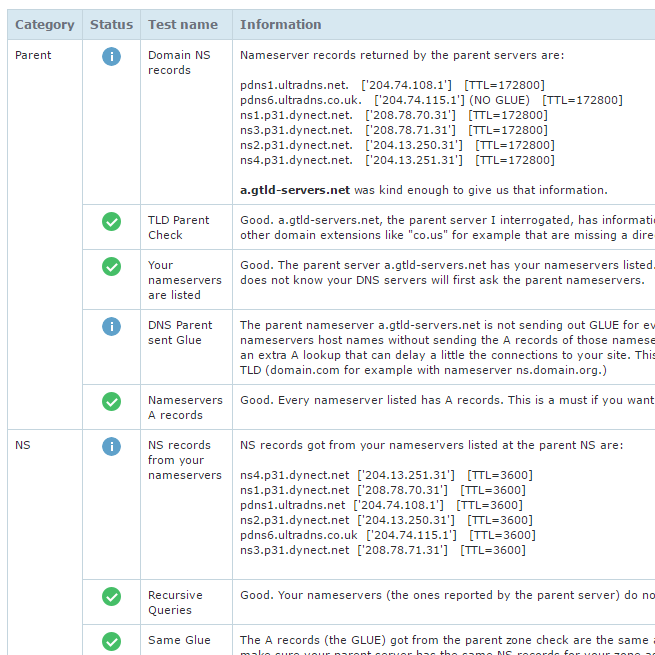The width and height of the screenshot is (655, 655).
Task: Click the ns4.p31.dynect.net TTL=3600 record line
Action: tap(386, 475)
